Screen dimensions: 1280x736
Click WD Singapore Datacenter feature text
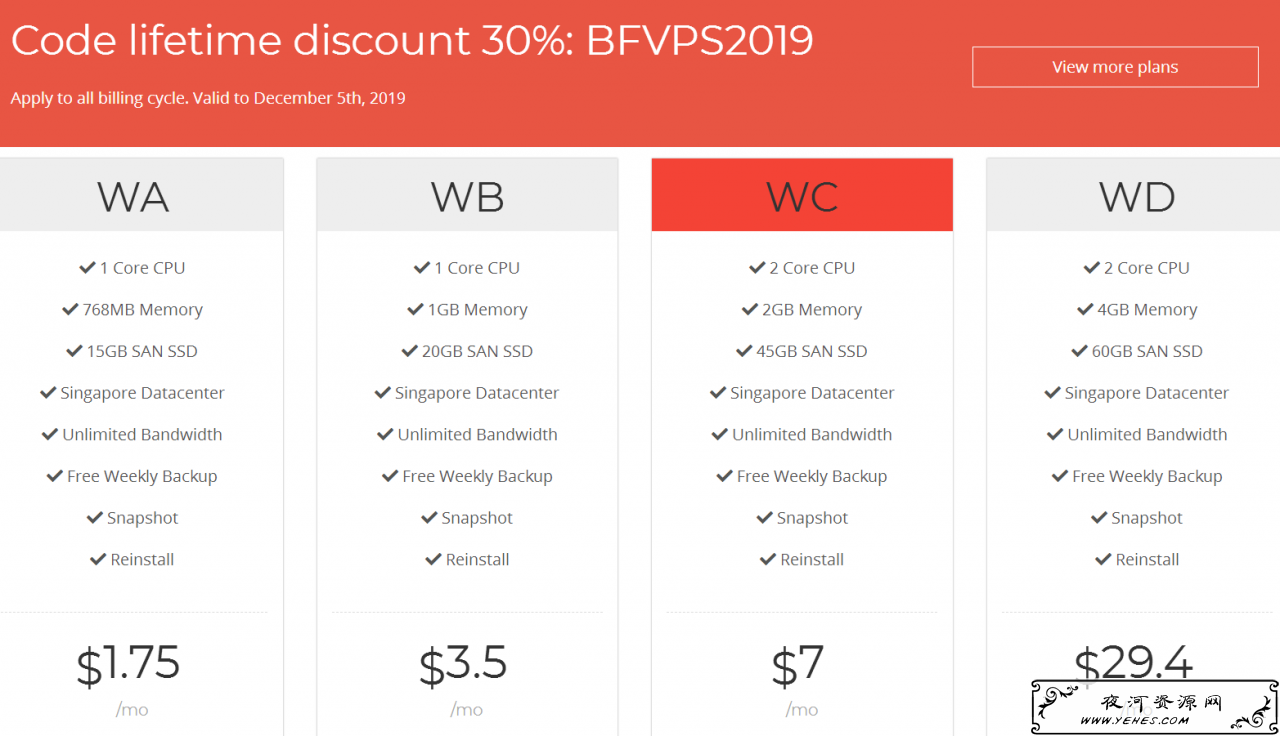click(1147, 393)
